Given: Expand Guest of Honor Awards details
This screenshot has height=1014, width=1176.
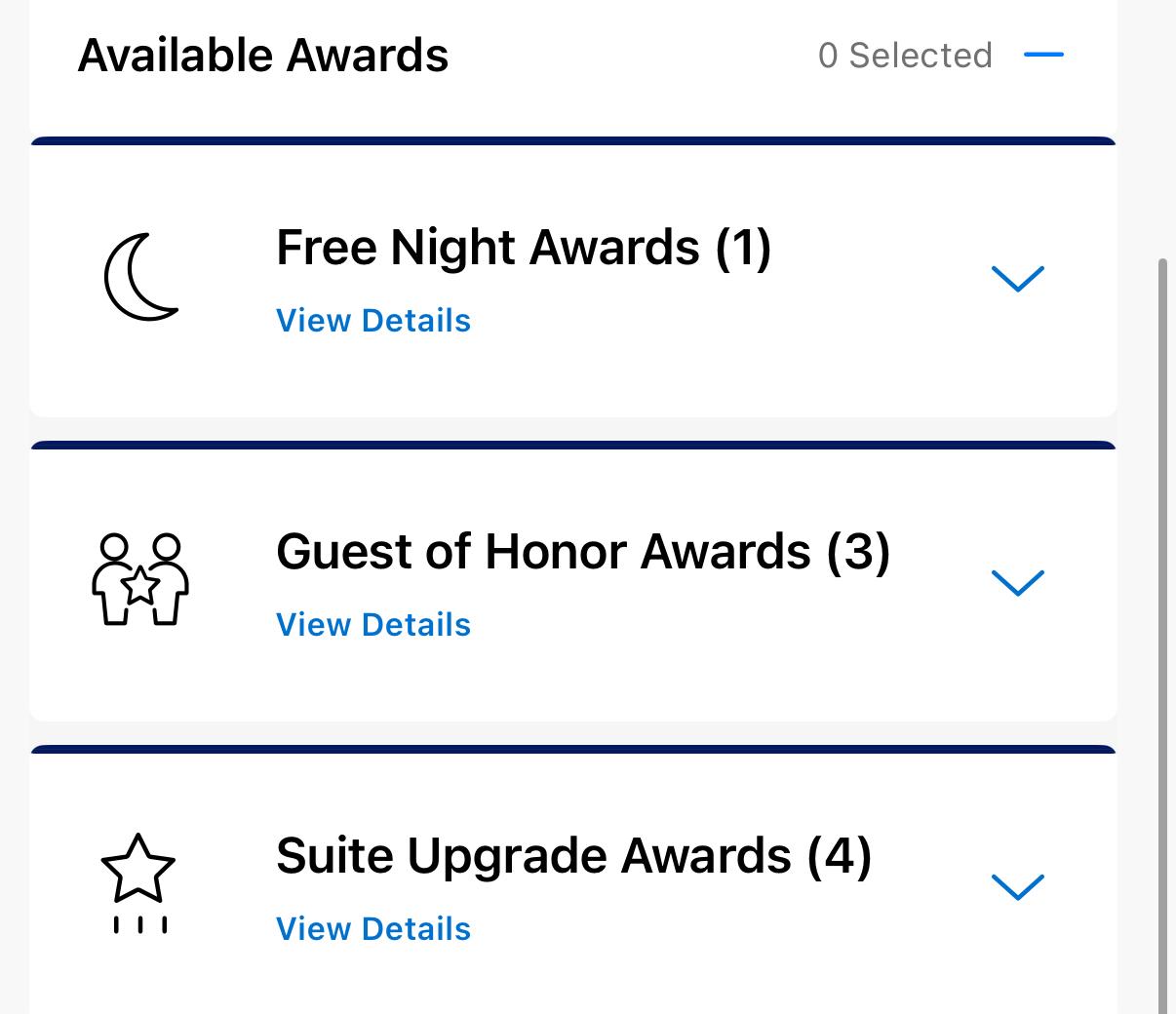Looking at the screenshot, I should coord(1018,584).
